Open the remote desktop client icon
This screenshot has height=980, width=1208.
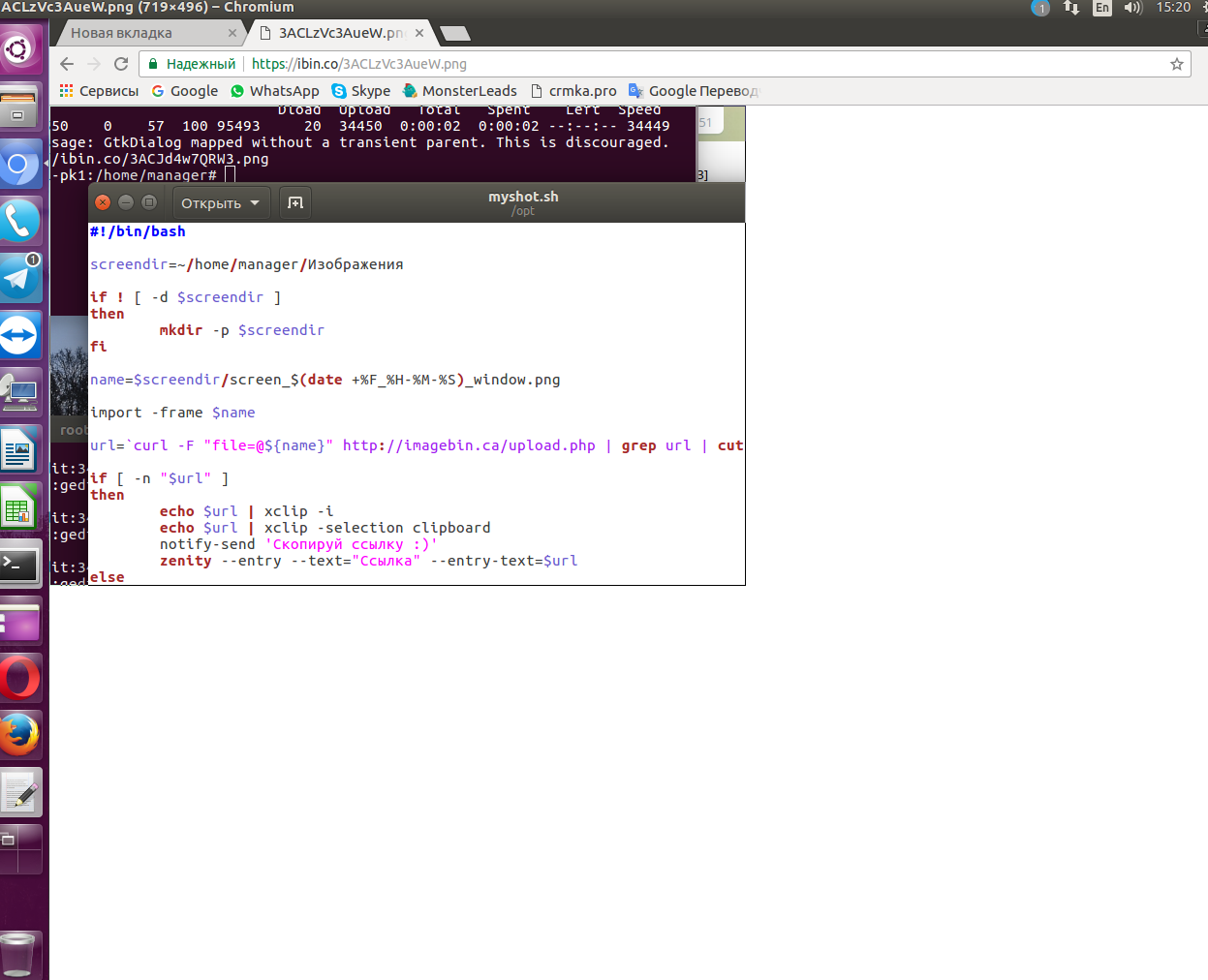pyautogui.click(x=19, y=391)
